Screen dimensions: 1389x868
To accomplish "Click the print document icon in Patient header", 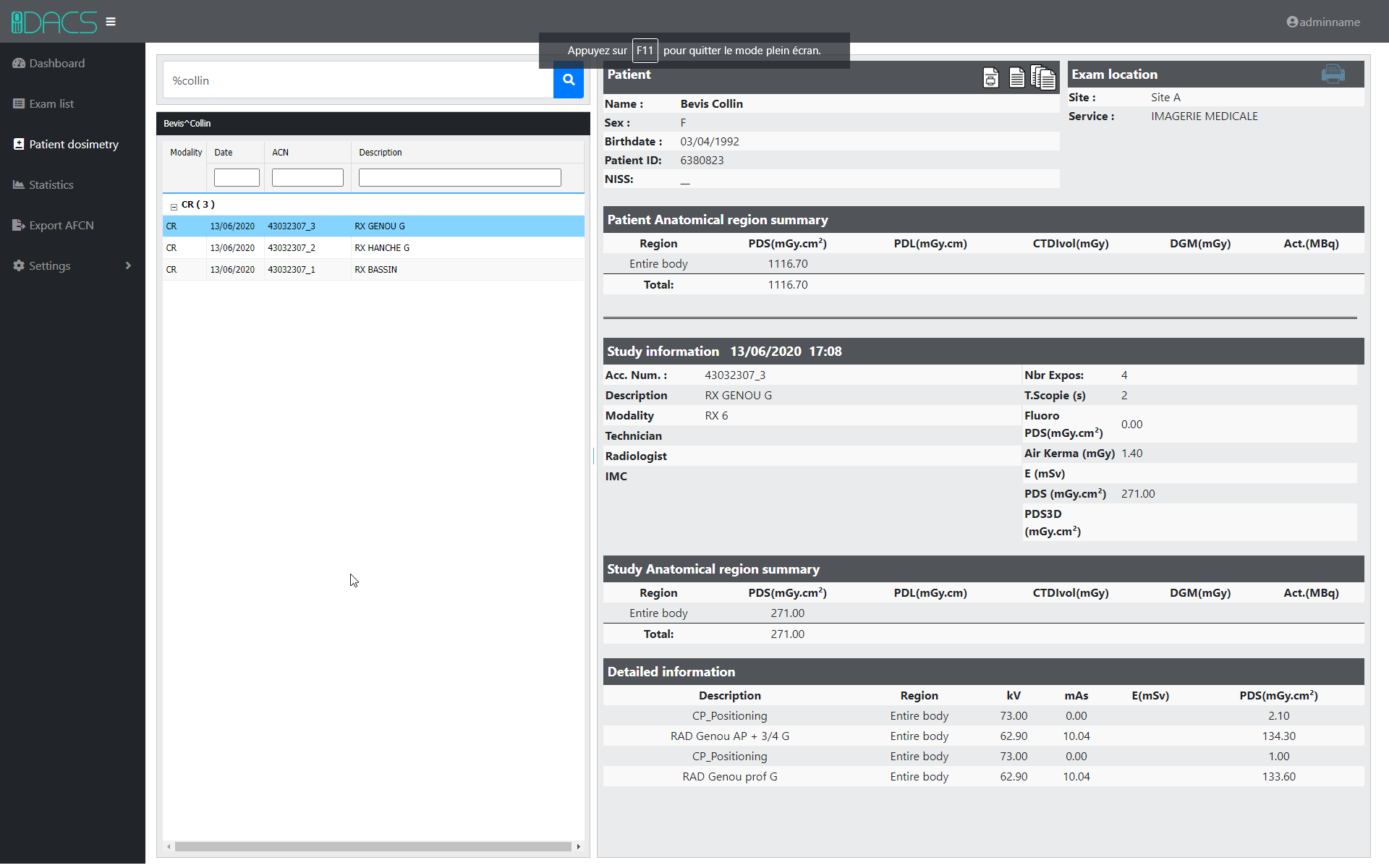I will pyautogui.click(x=990, y=77).
